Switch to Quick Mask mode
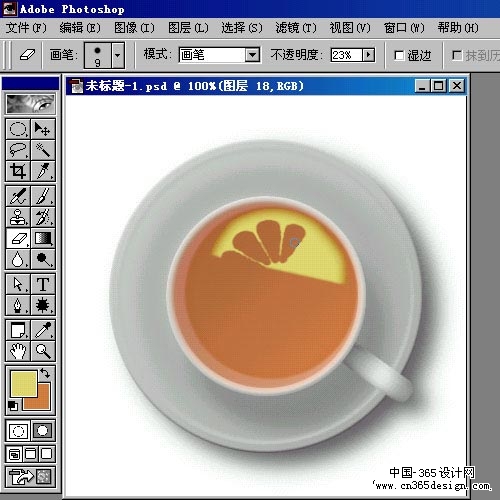Viewport: 500px width, 500px height. [x=43, y=431]
